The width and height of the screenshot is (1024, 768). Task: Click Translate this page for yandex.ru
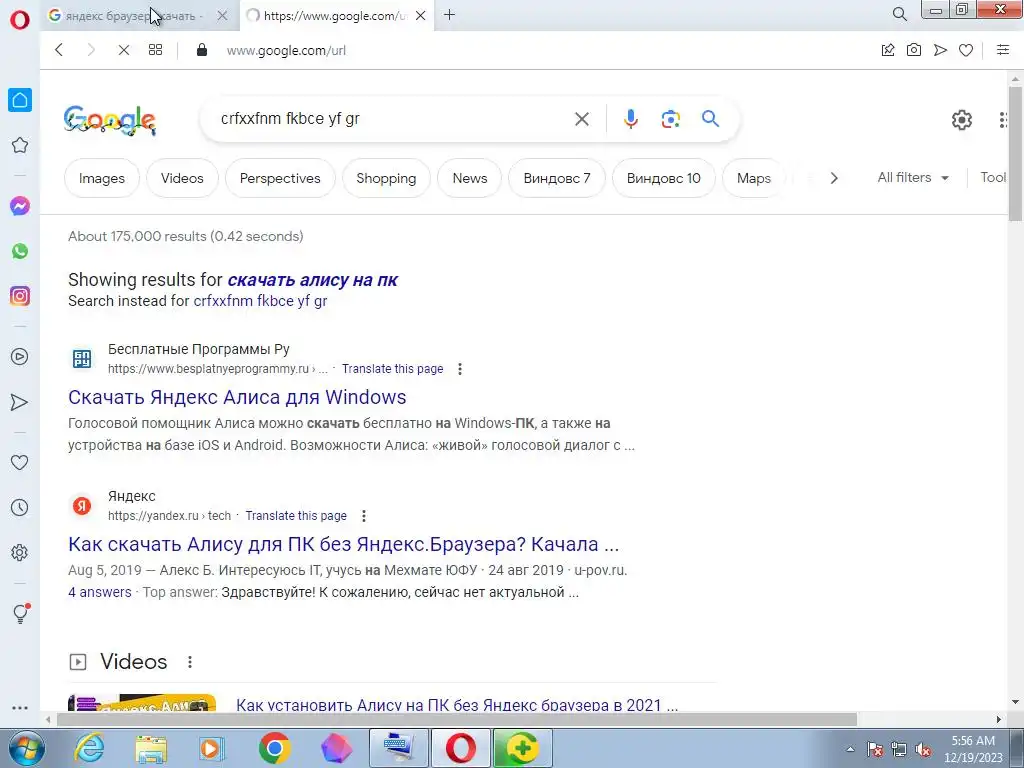tap(296, 516)
